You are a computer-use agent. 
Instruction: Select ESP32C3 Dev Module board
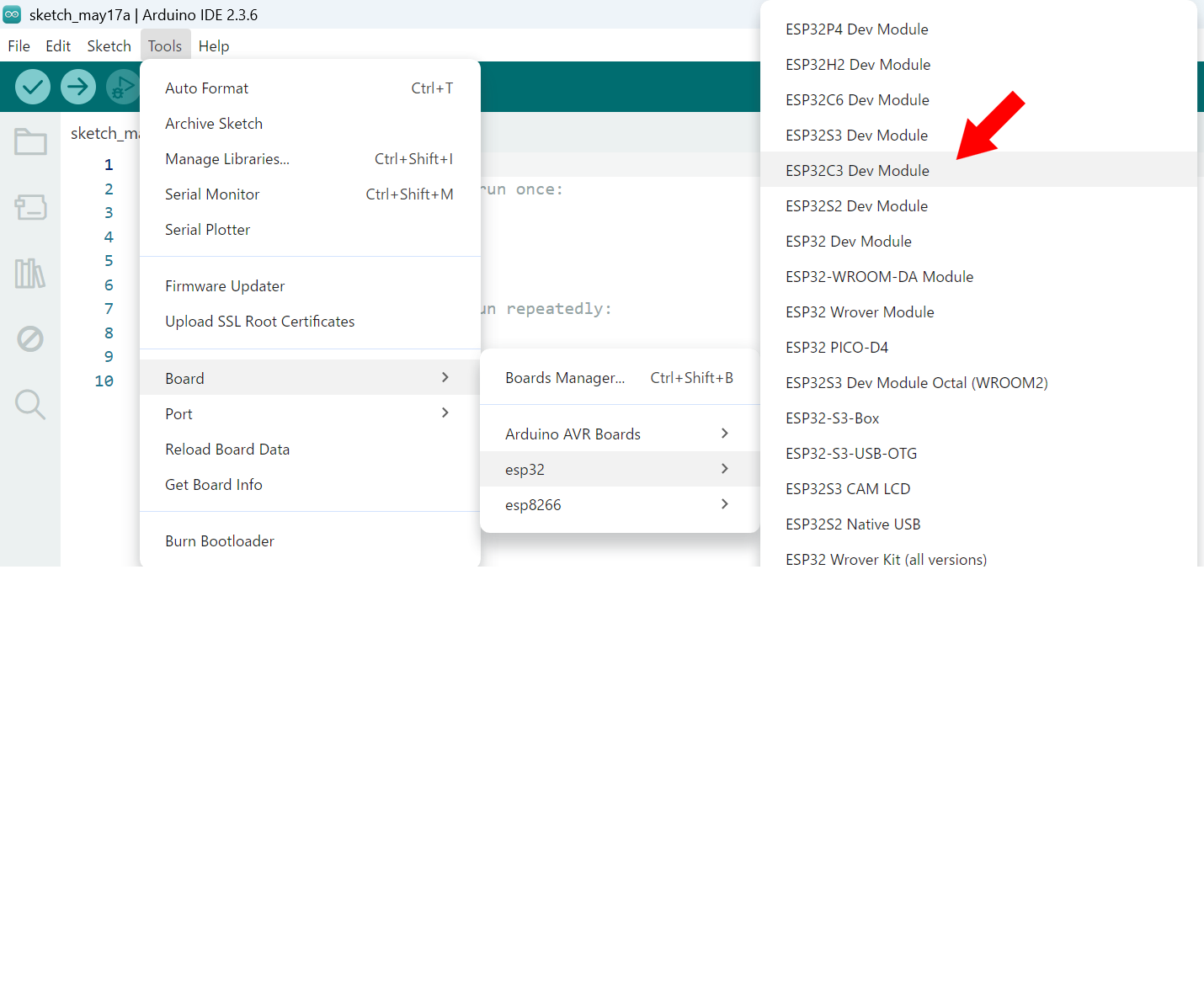tap(978, 171)
